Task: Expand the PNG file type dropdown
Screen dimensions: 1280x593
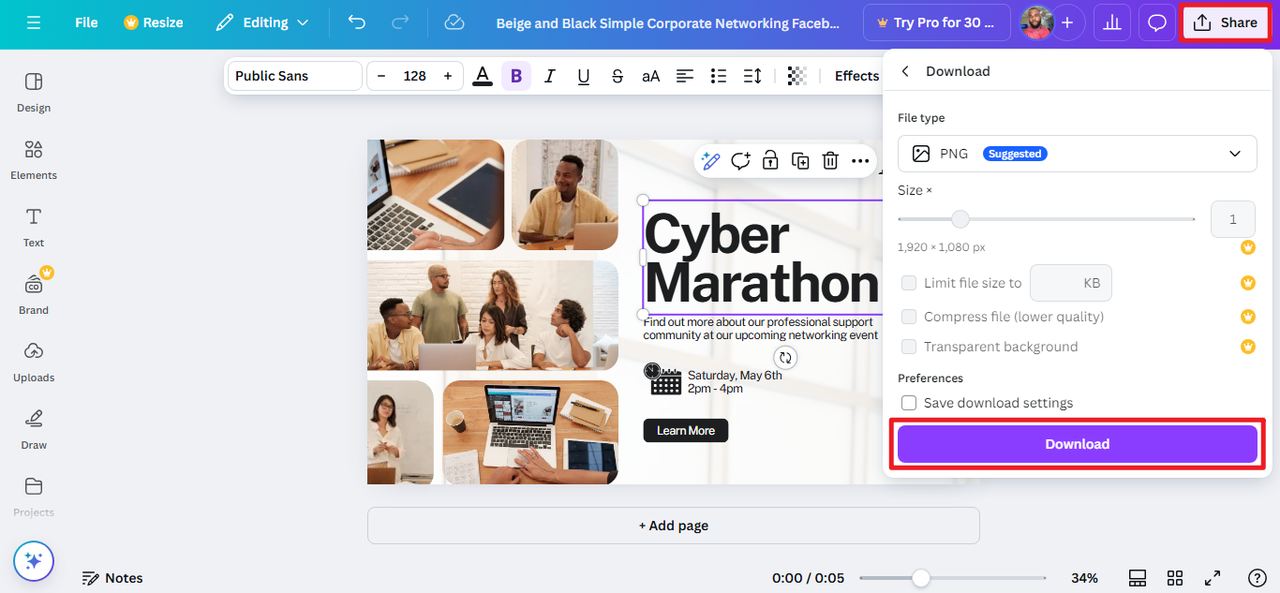Action: click(1077, 153)
